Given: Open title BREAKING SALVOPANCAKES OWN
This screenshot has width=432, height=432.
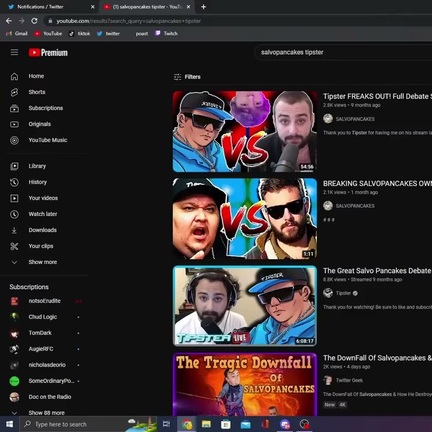Looking at the screenshot, I should point(377,183).
